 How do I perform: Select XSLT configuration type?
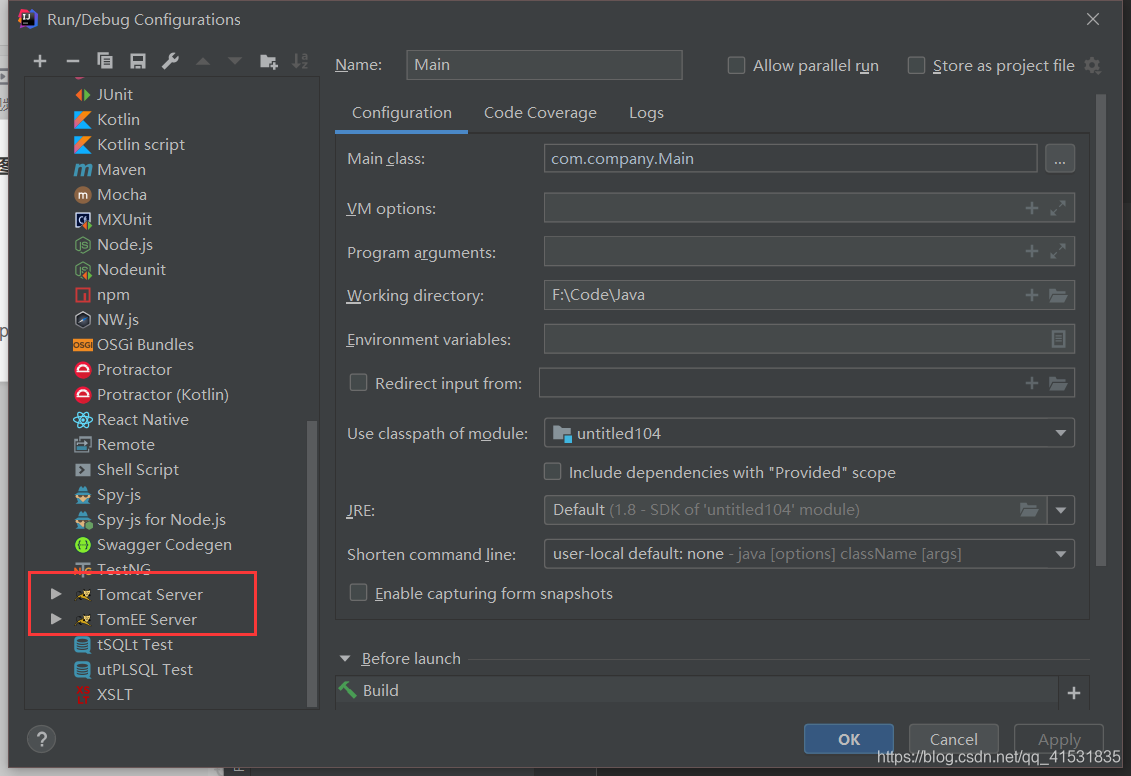[104, 695]
